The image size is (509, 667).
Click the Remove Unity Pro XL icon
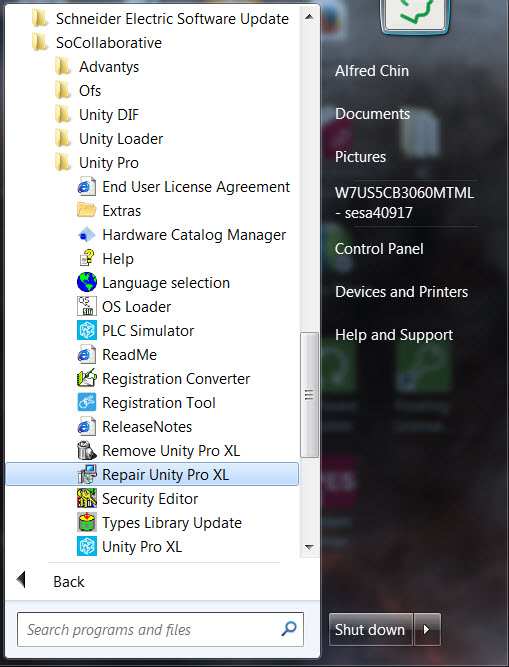click(x=87, y=450)
